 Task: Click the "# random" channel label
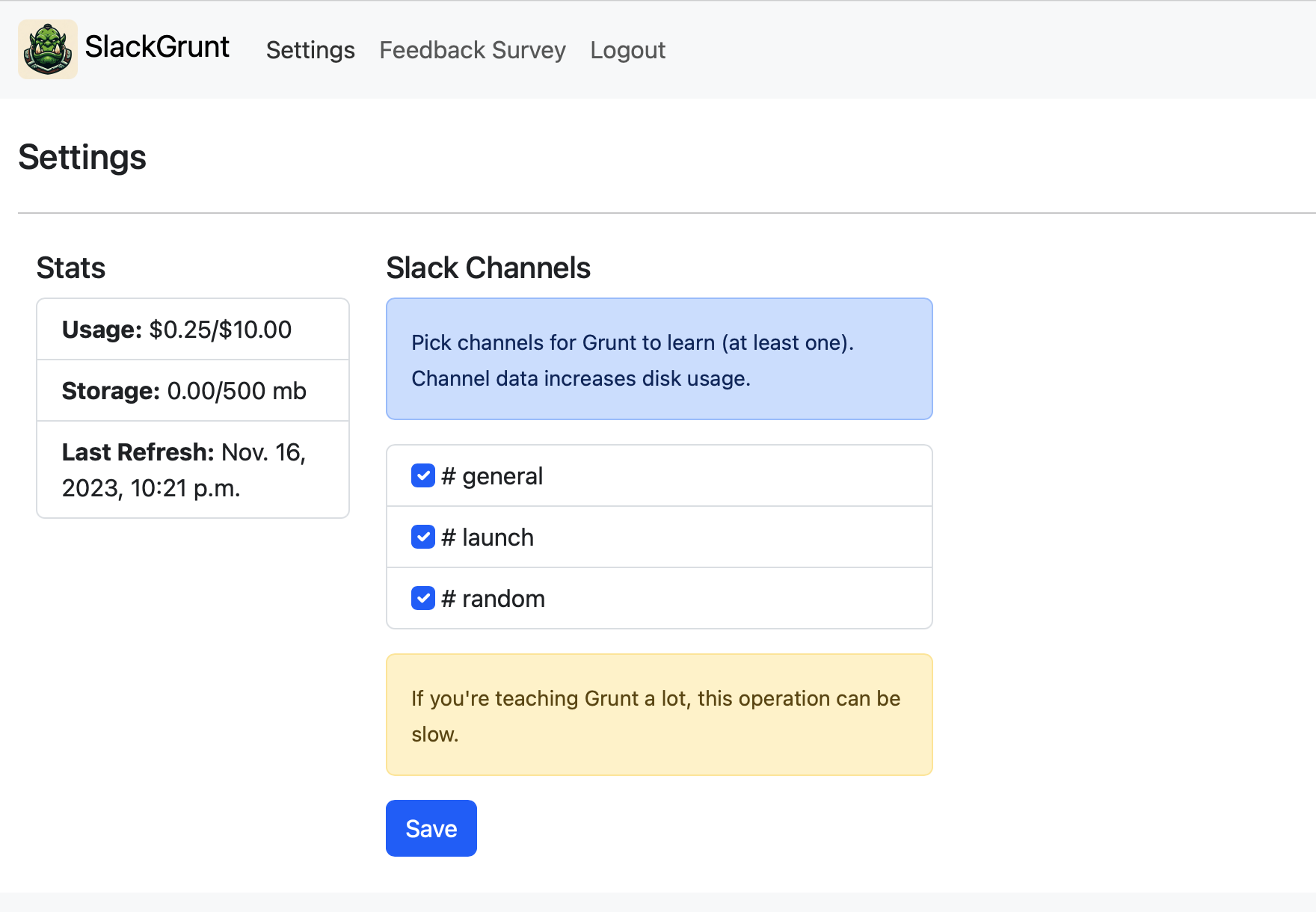tap(493, 599)
